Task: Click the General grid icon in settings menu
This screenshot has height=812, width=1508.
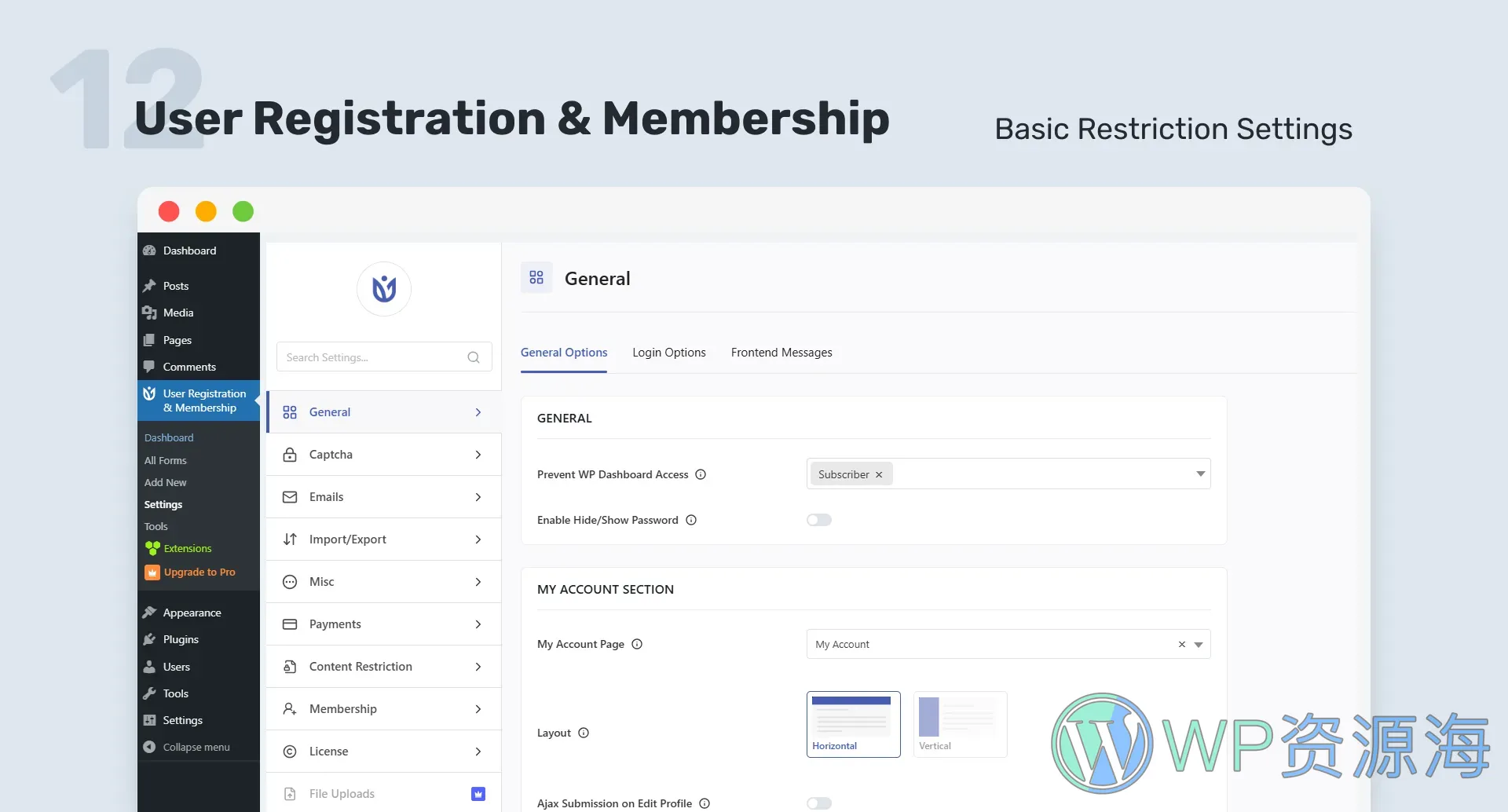Action: (x=290, y=412)
